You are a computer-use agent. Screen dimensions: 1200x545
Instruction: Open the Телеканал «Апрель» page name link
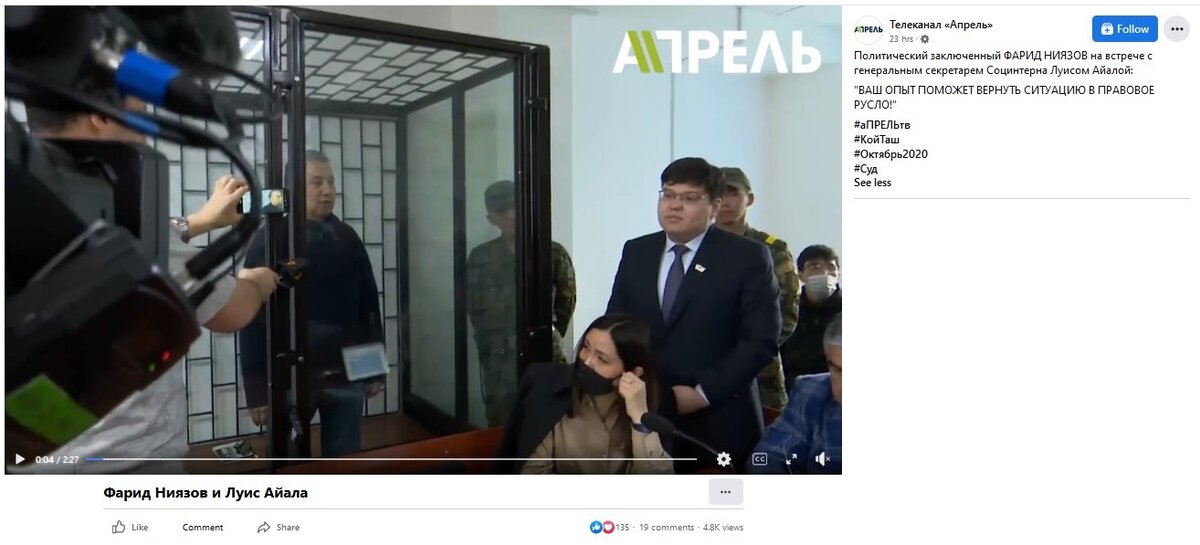coord(941,24)
